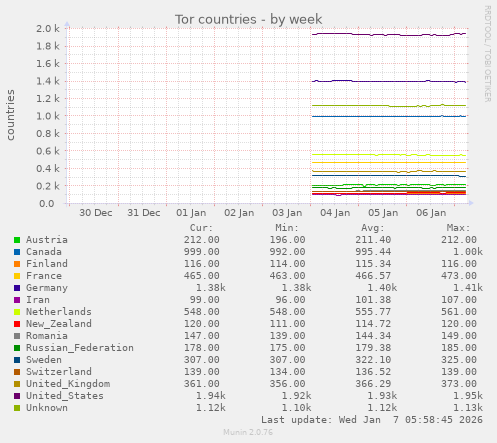Viewport: 497px width, 443px height.
Task: Click the France max value 473.00
Action: point(459,276)
